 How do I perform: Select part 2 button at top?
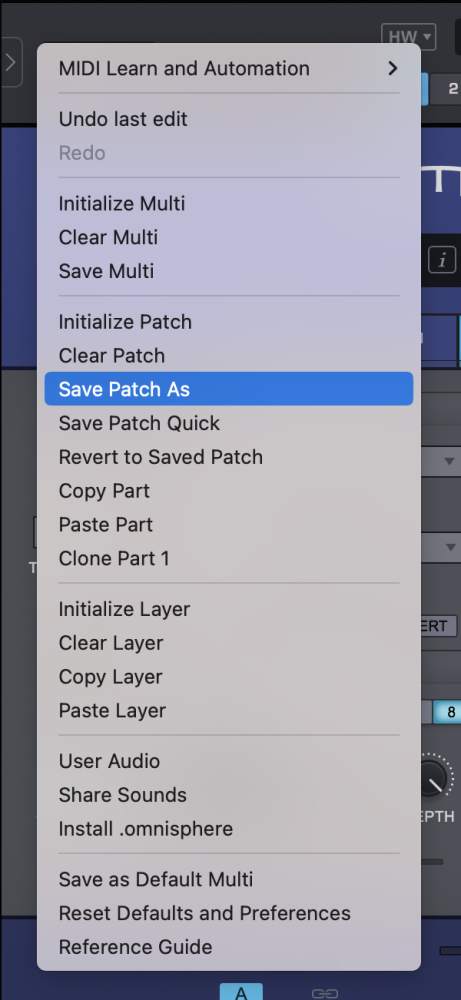tap(448, 89)
